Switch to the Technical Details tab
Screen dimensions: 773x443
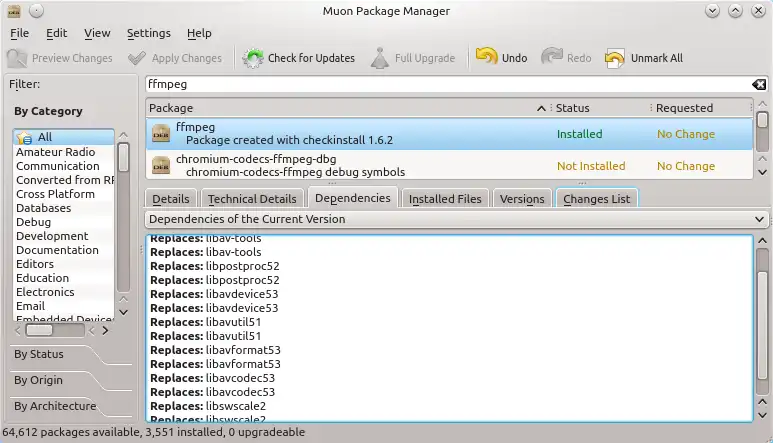pyautogui.click(x=252, y=199)
